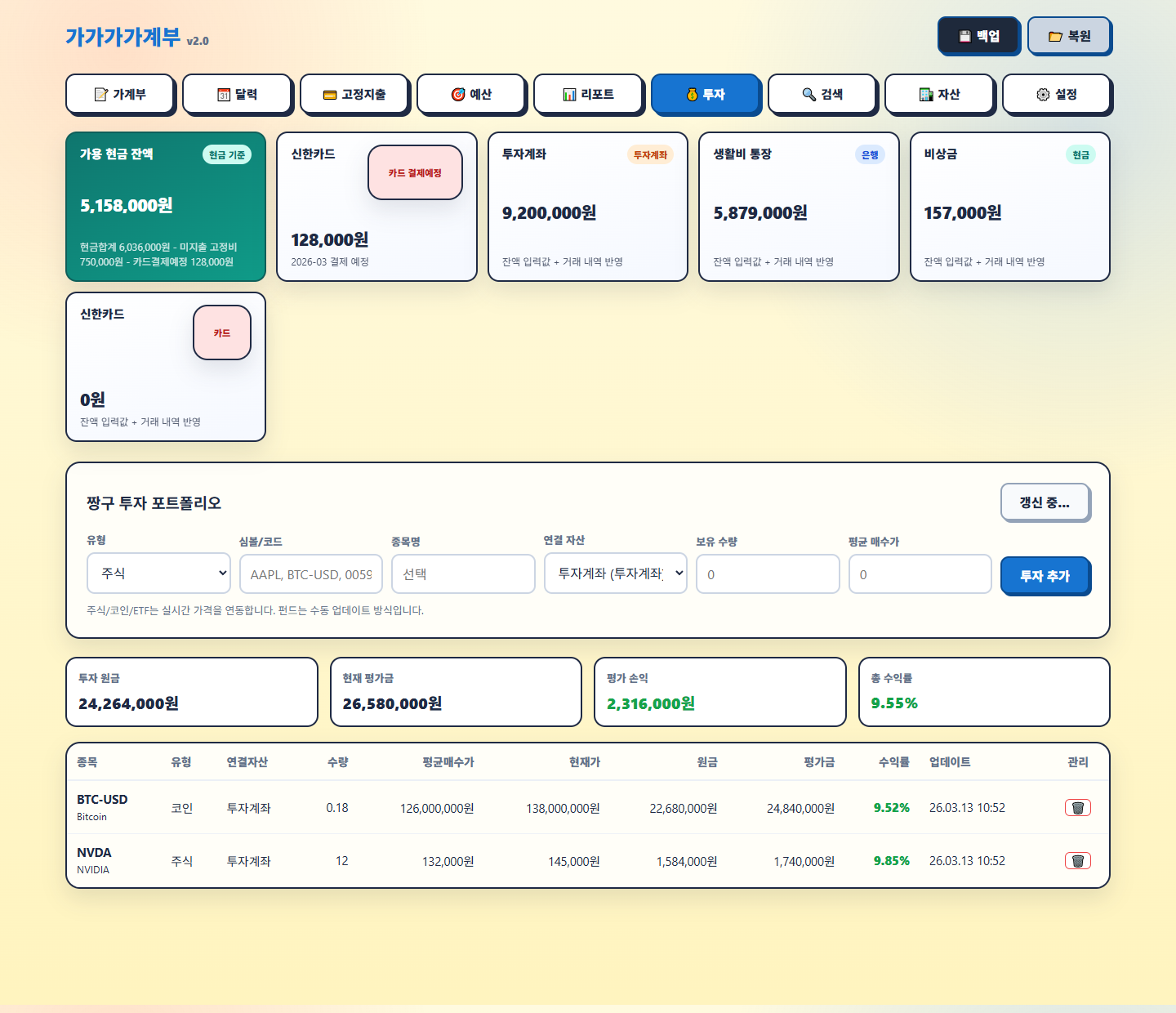Go to the 설정 settings tab

(x=1056, y=95)
